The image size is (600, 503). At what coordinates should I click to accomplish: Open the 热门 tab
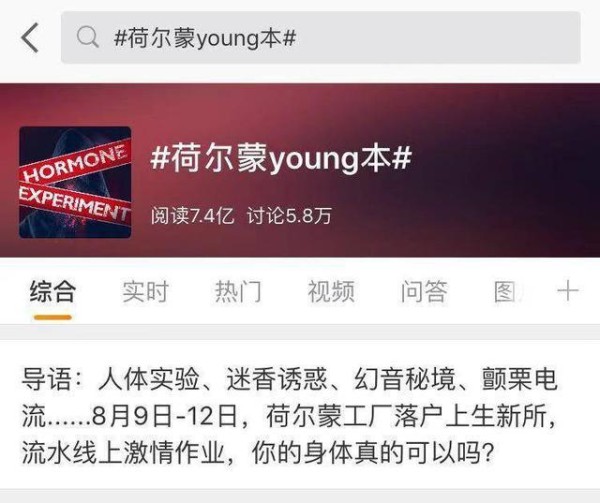coord(238,291)
